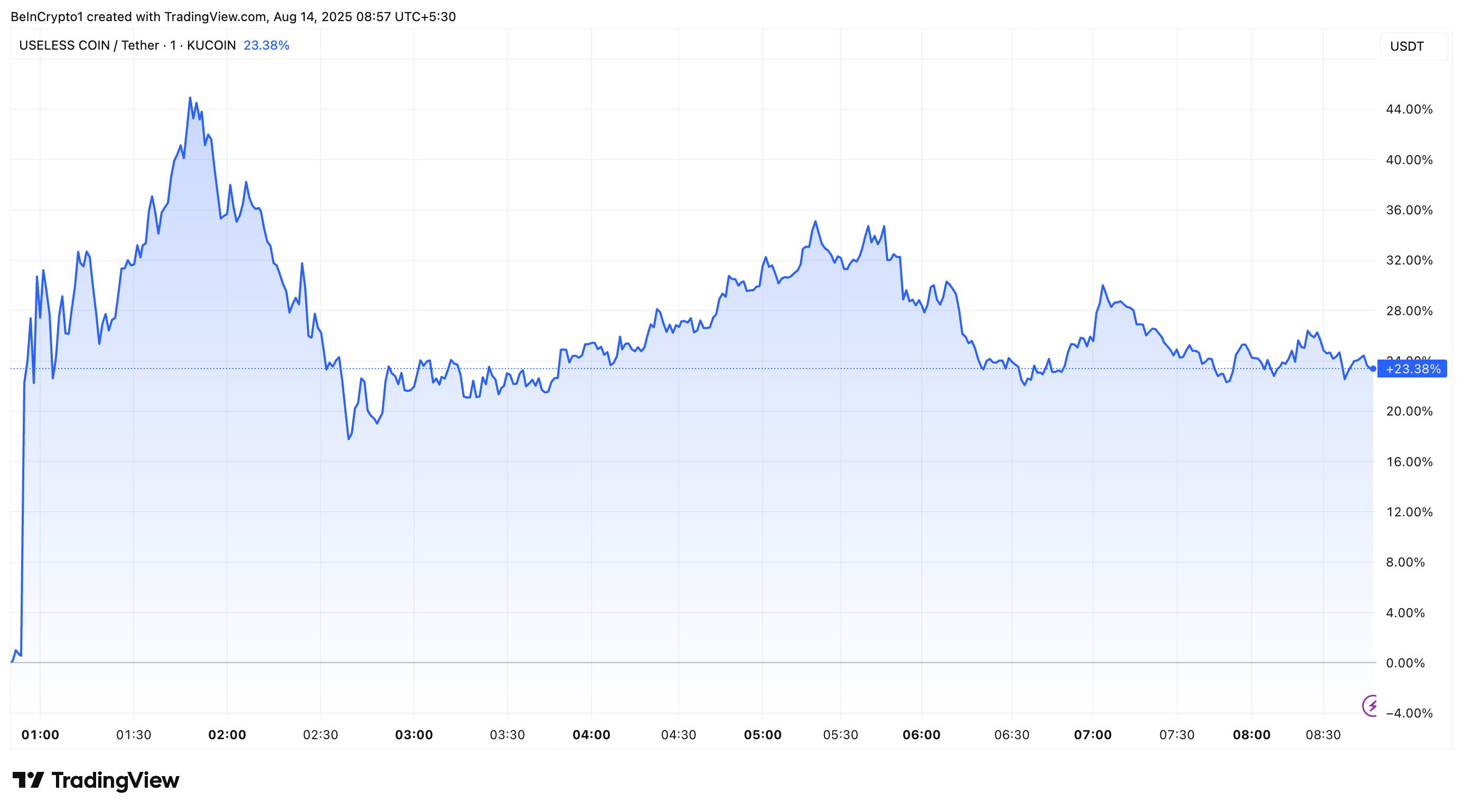
Task: Click the 05:00 time axis label
Action: pos(763,735)
